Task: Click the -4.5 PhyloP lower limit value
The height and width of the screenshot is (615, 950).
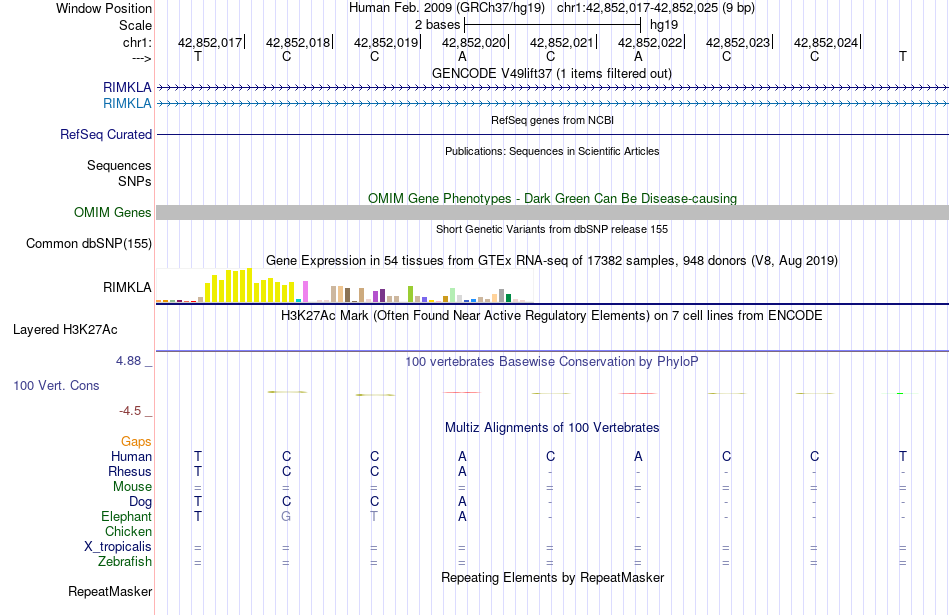Action: [x=130, y=411]
